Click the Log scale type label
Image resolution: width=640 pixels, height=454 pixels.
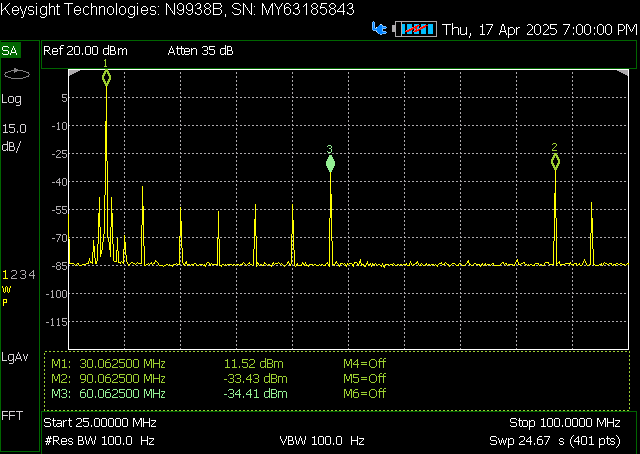coord(11,99)
